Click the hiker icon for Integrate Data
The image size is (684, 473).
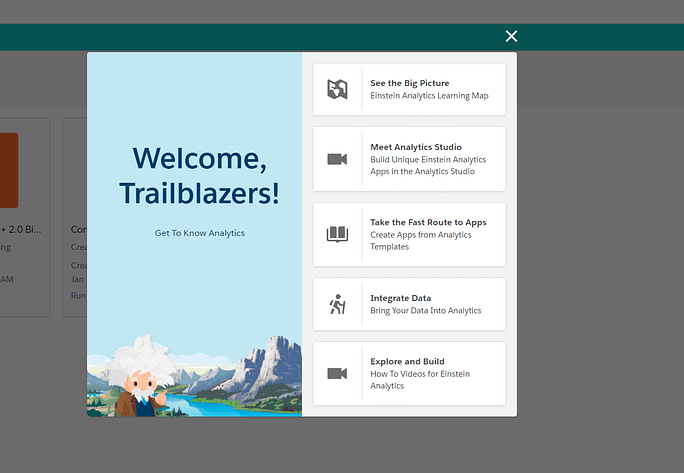click(x=337, y=304)
